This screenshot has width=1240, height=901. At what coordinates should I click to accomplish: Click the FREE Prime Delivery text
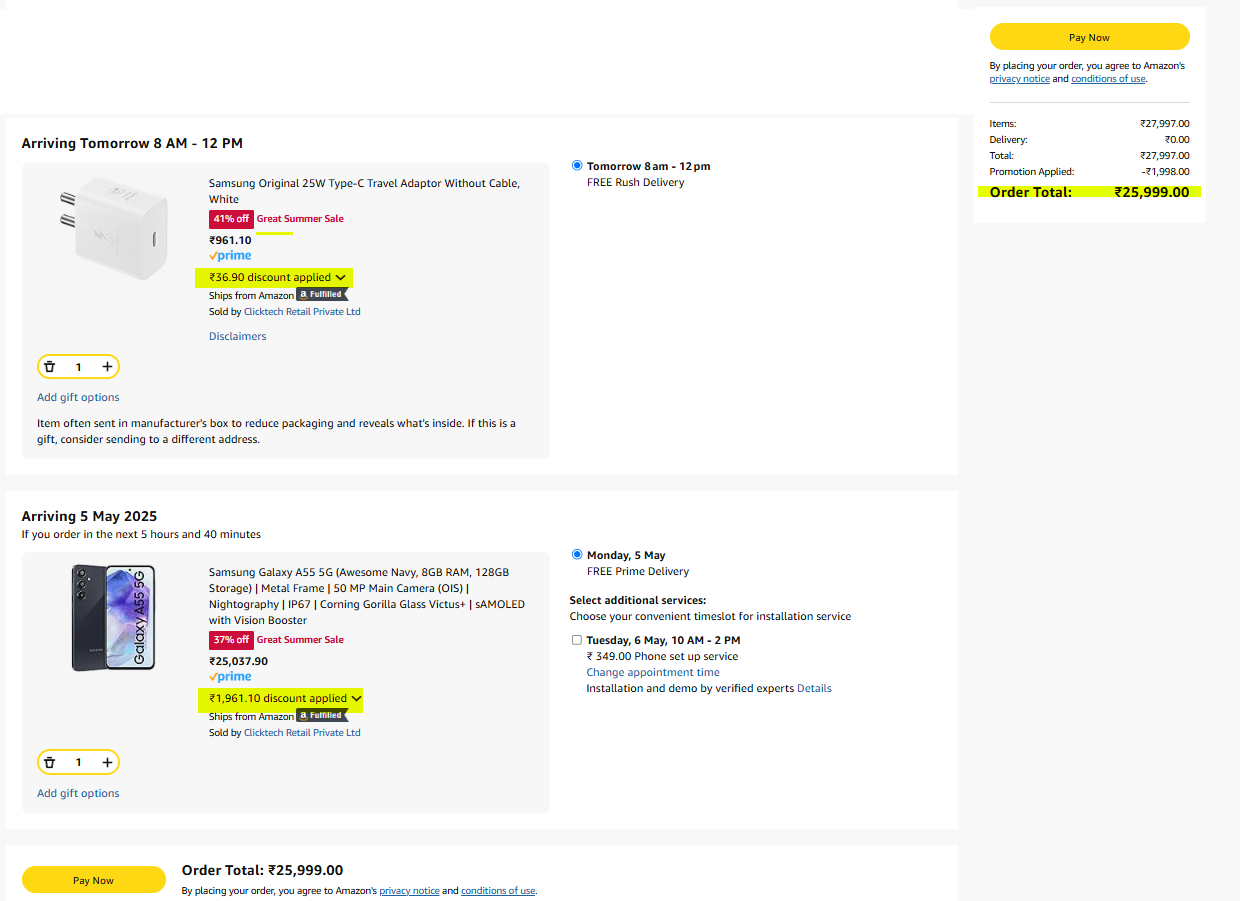click(x=638, y=571)
